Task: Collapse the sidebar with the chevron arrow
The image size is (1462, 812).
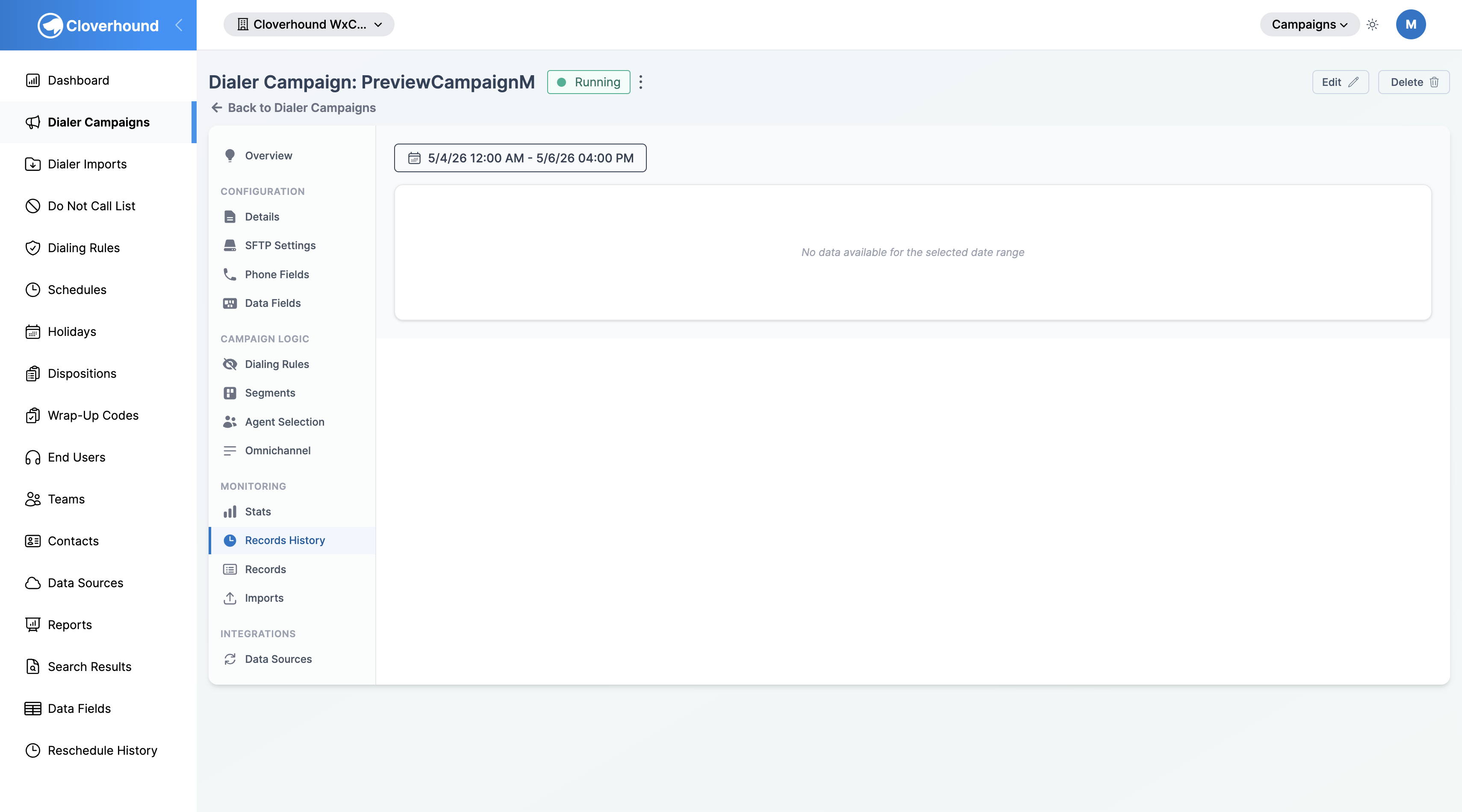Action: (x=179, y=25)
